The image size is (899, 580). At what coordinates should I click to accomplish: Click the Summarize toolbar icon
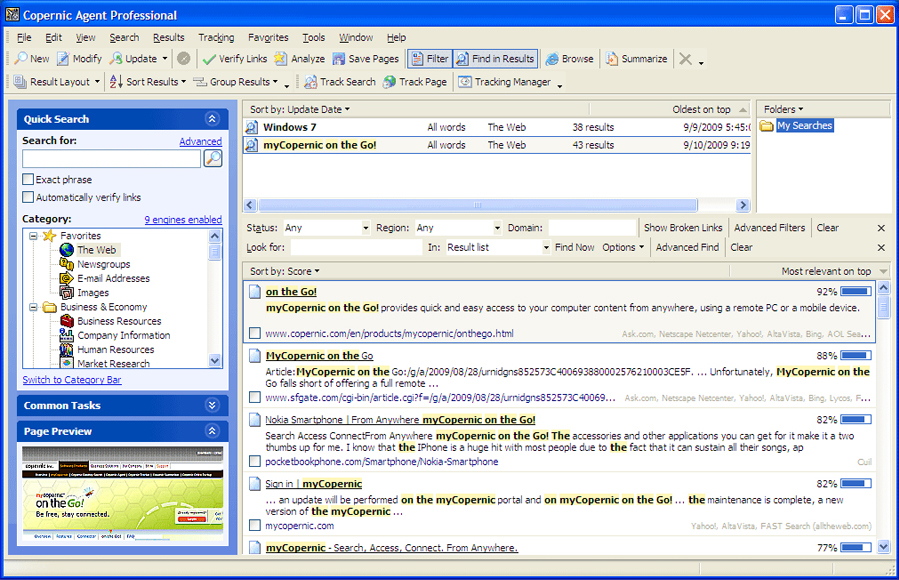612,59
